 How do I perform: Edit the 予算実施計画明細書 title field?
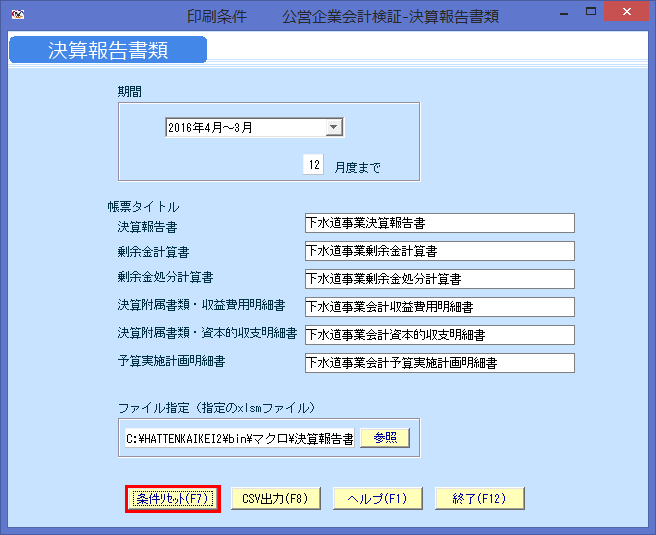tap(440, 363)
